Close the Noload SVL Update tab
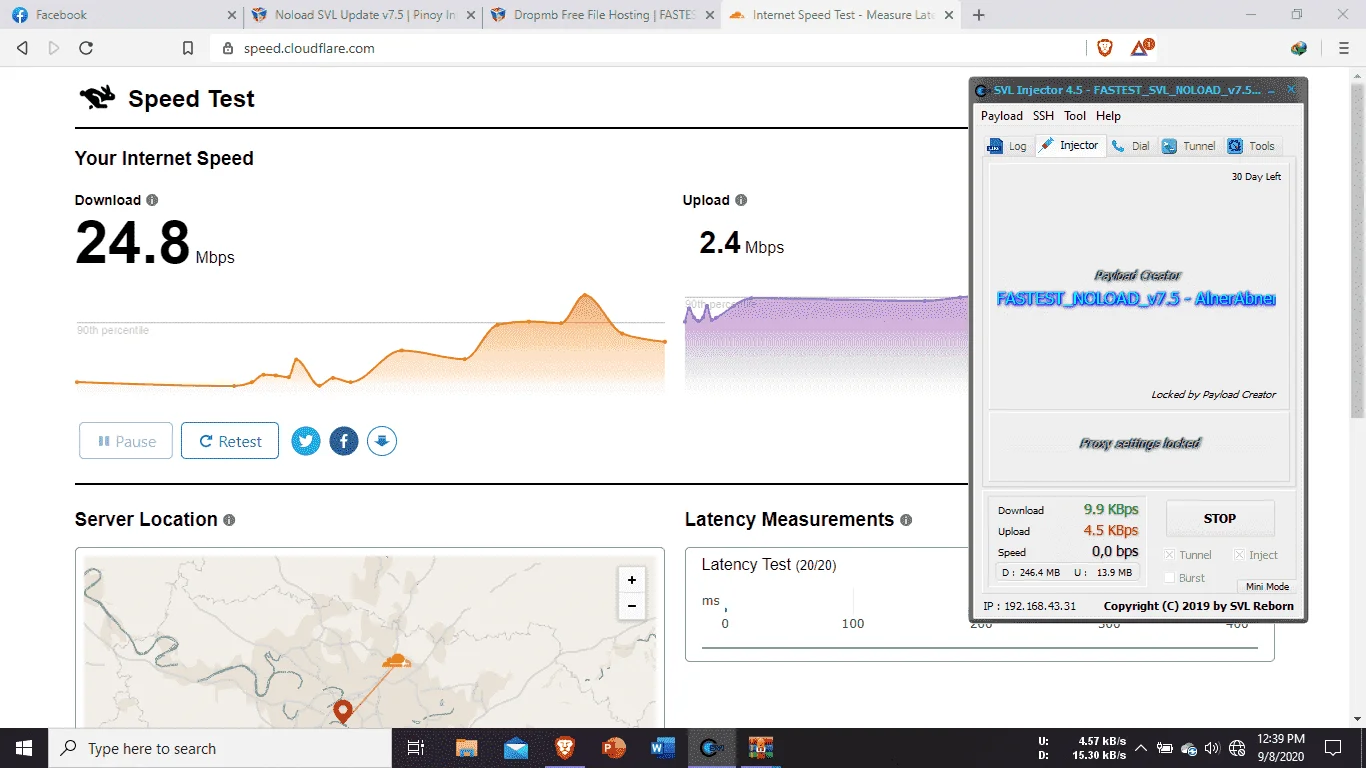This screenshot has width=1366, height=768. coord(471,15)
